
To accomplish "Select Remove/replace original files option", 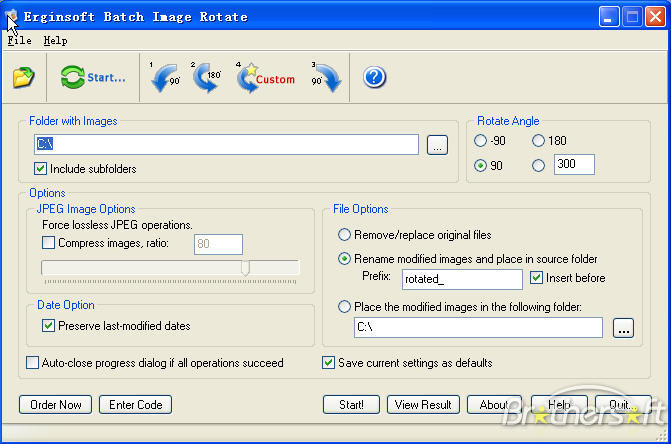I will 414,235.
